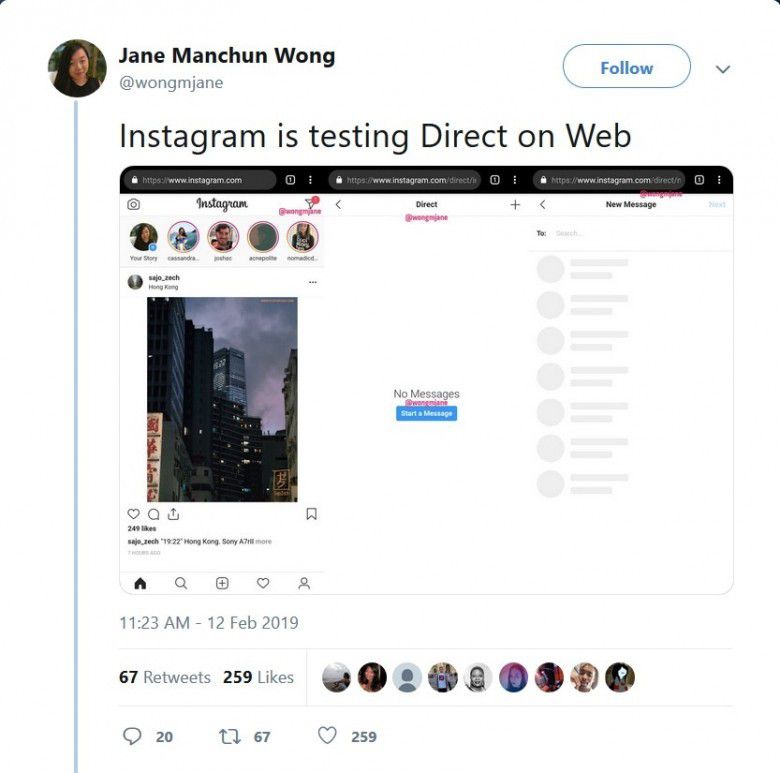Screen dimensions: 780x773
Task: Open Instagram camera icon in screenshot
Action: (133, 204)
